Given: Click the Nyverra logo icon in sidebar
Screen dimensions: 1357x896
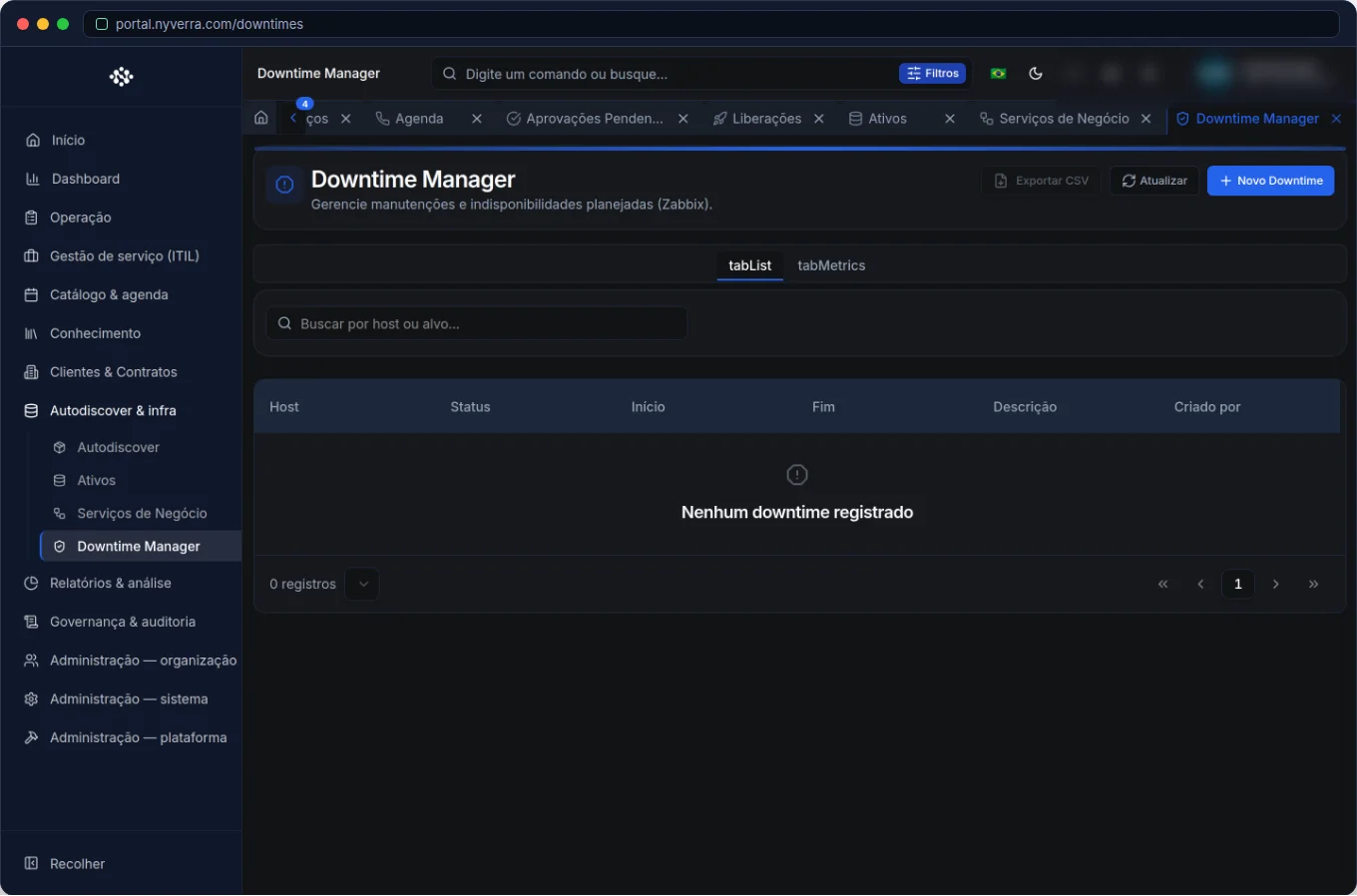Looking at the screenshot, I should pyautogui.click(x=121, y=77).
